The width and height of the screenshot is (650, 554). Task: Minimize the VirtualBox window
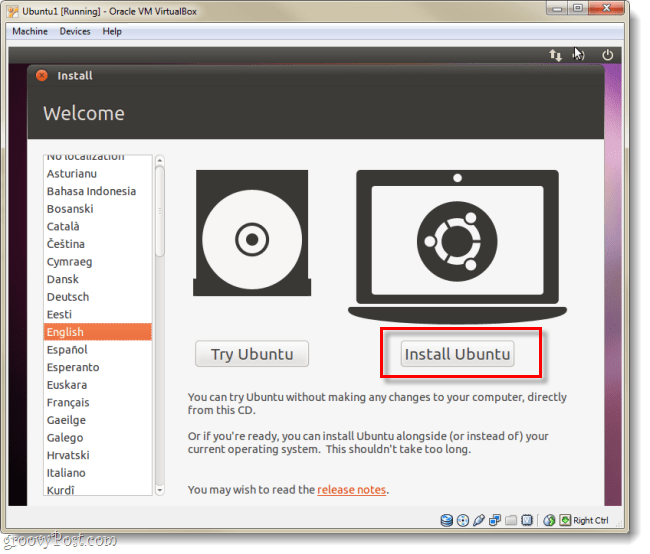557,8
